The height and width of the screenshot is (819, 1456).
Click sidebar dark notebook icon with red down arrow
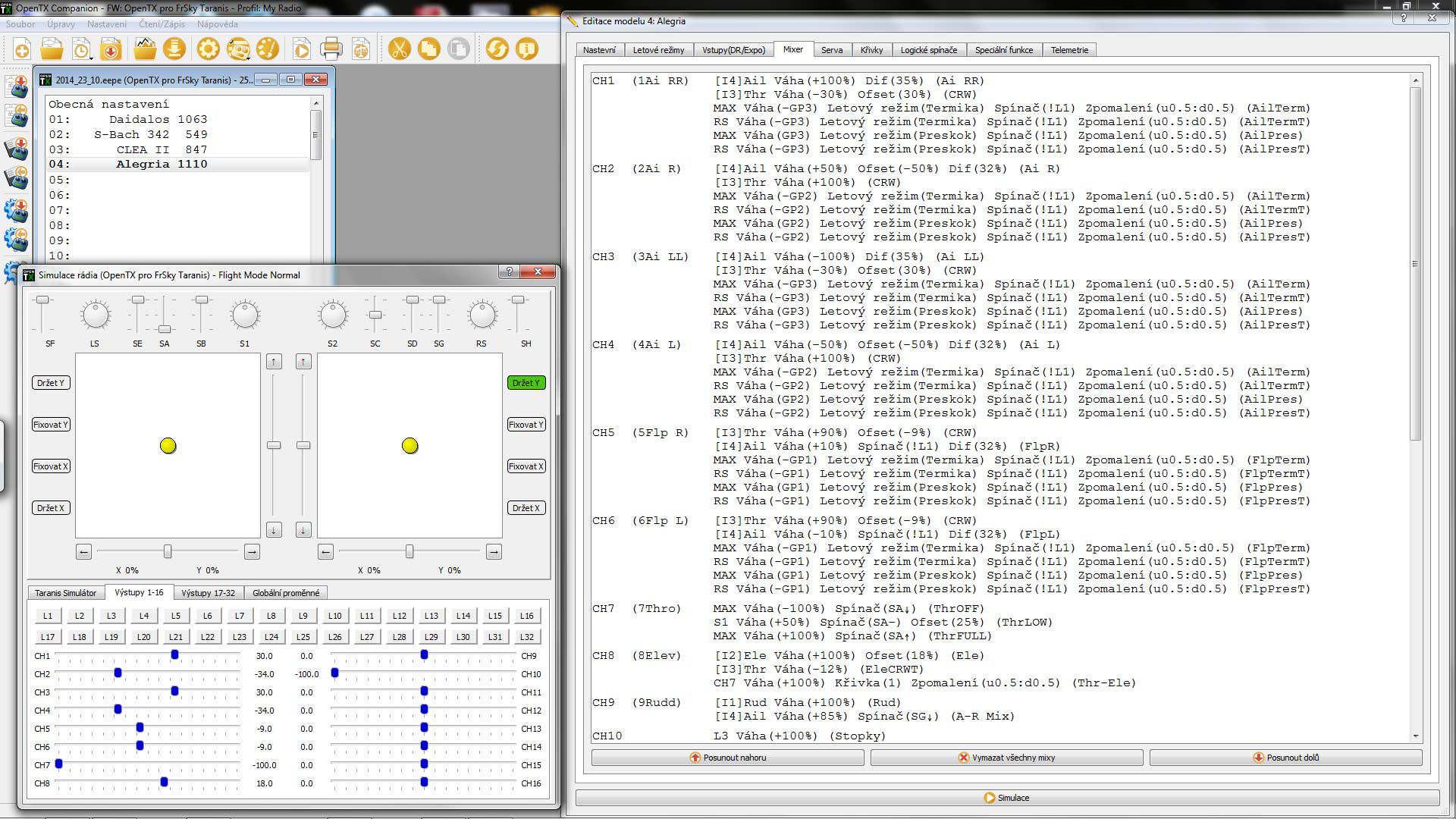coord(17,148)
